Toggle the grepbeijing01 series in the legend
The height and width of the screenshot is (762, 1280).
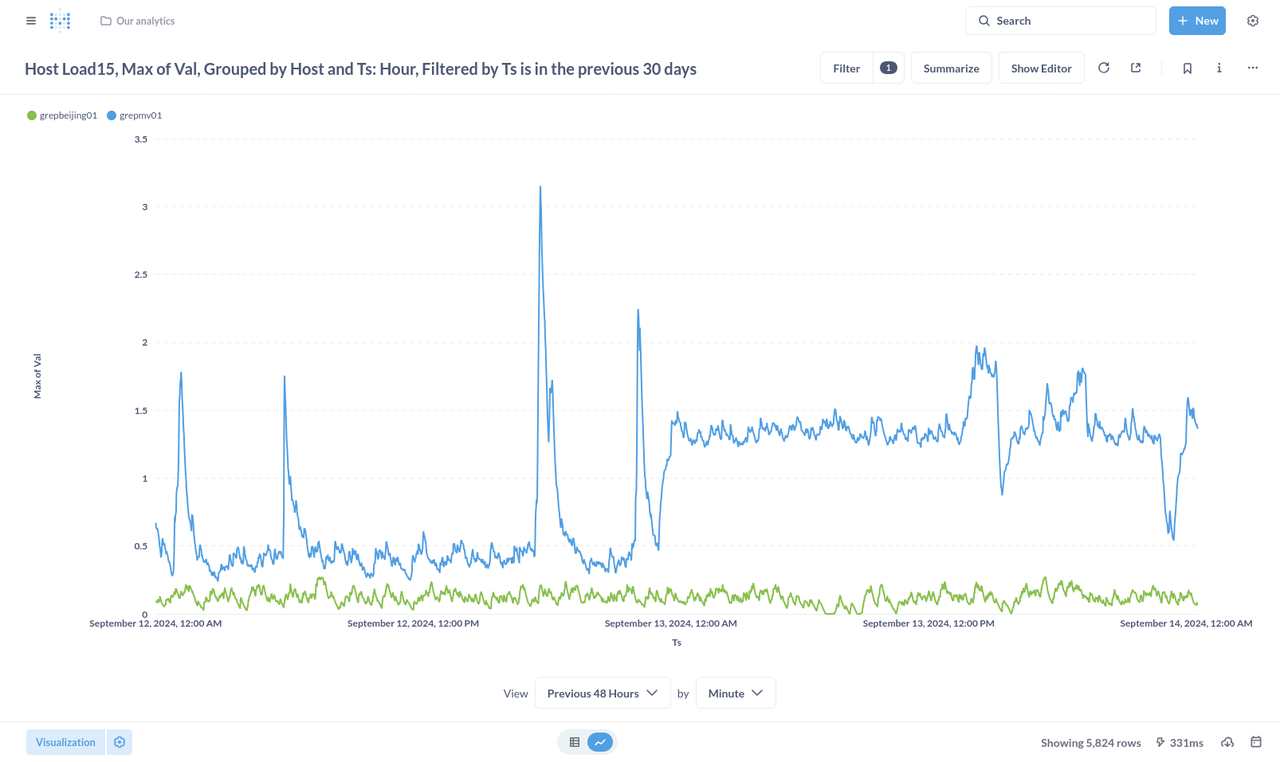[x=62, y=115]
